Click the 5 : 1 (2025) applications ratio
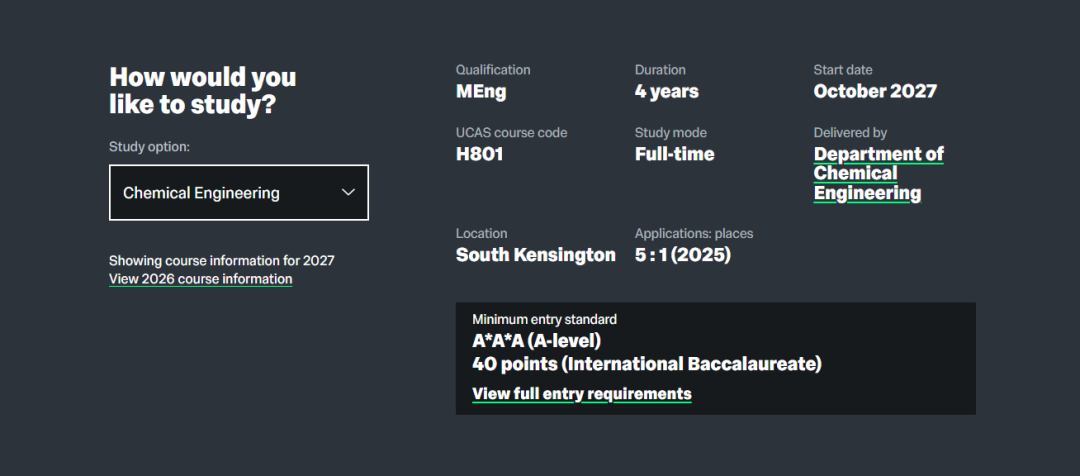Screen dimensions: 1080x476 tap(682, 255)
